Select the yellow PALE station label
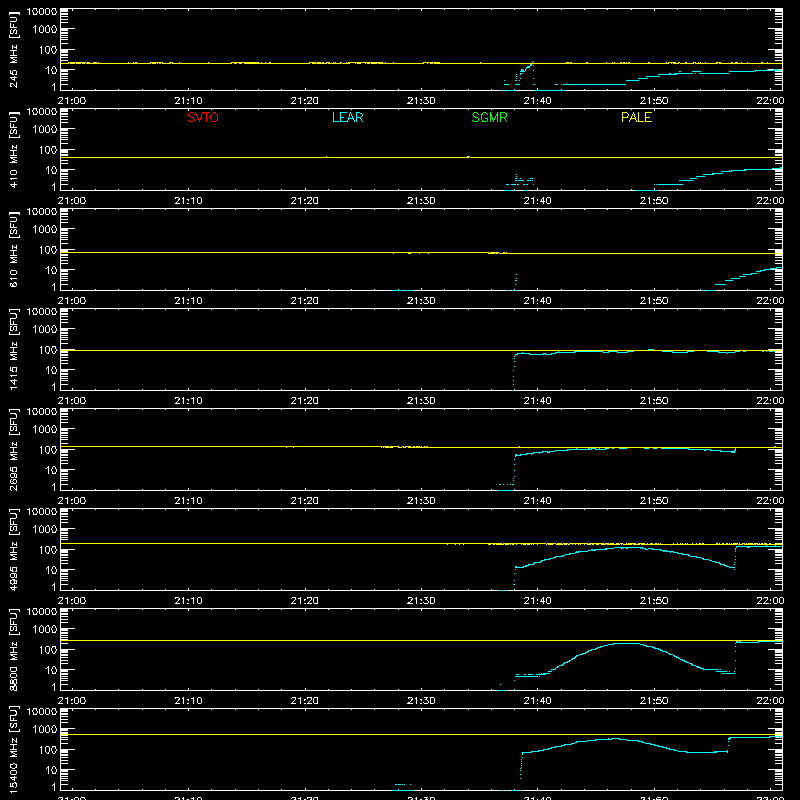The width and height of the screenshot is (800, 800). coord(636,117)
